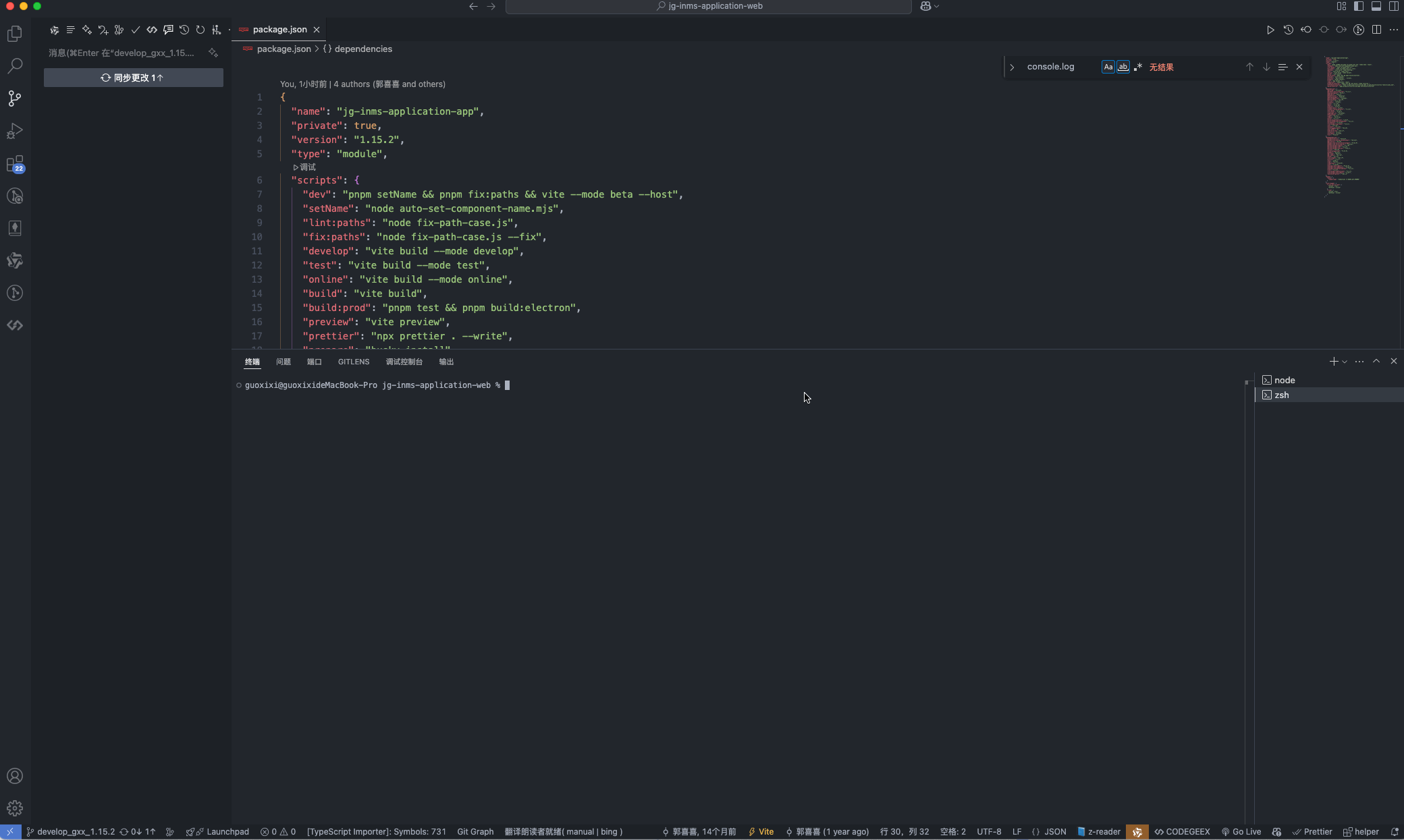The image size is (1404, 840).
Task: Open the Manage gear icon
Action: click(15, 808)
